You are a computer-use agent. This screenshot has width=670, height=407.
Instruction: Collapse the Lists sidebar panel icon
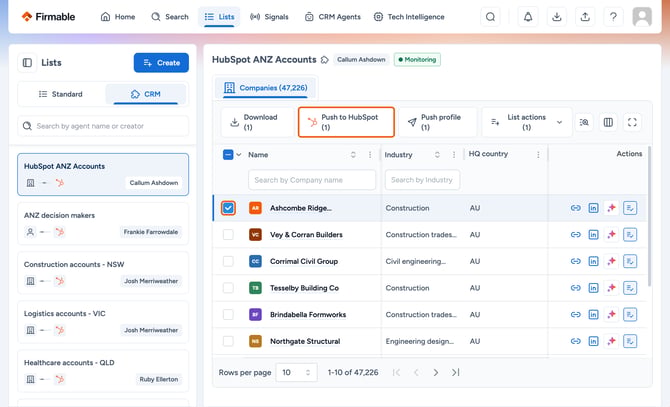click(x=27, y=63)
